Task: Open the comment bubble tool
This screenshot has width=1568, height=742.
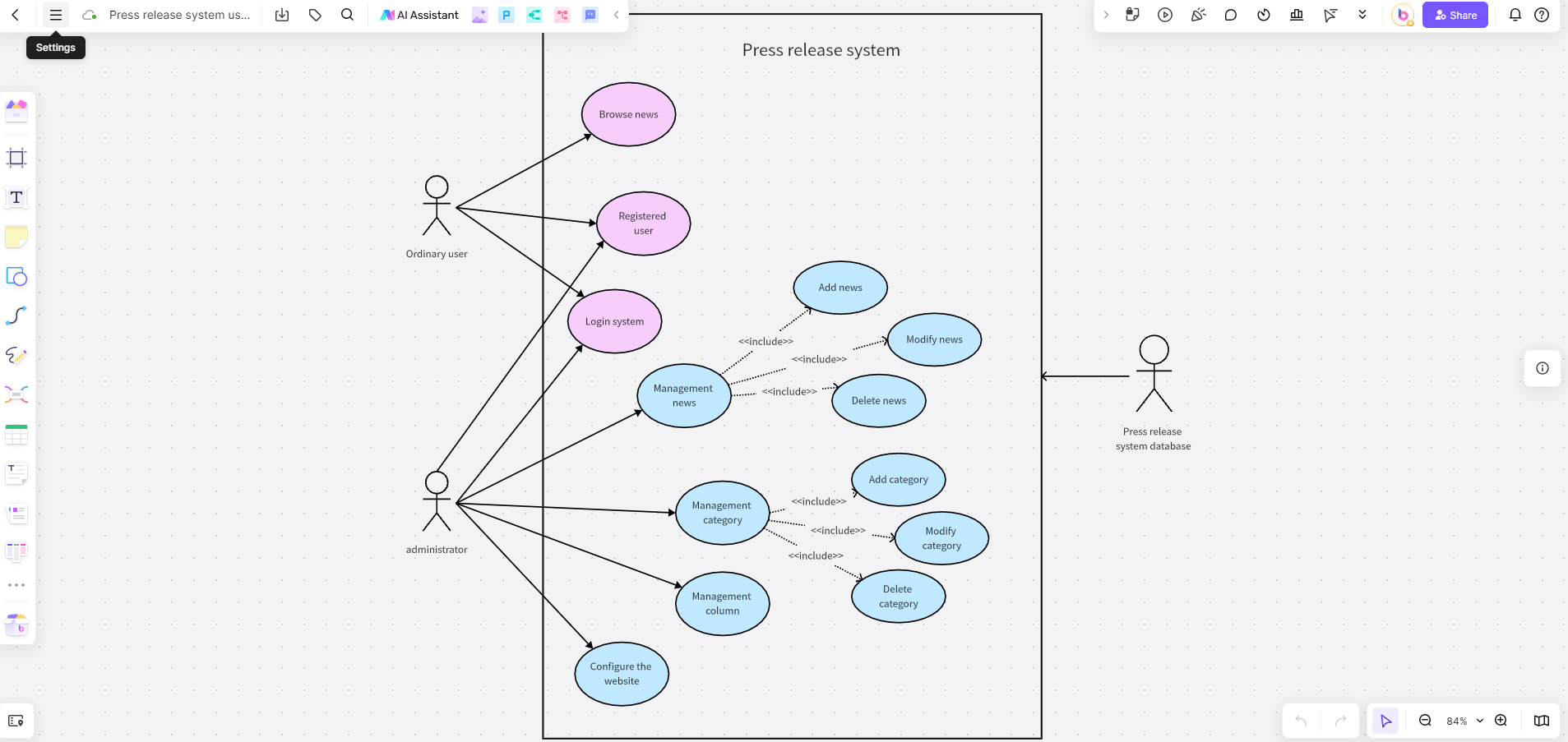Action: tap(1231, 15)
